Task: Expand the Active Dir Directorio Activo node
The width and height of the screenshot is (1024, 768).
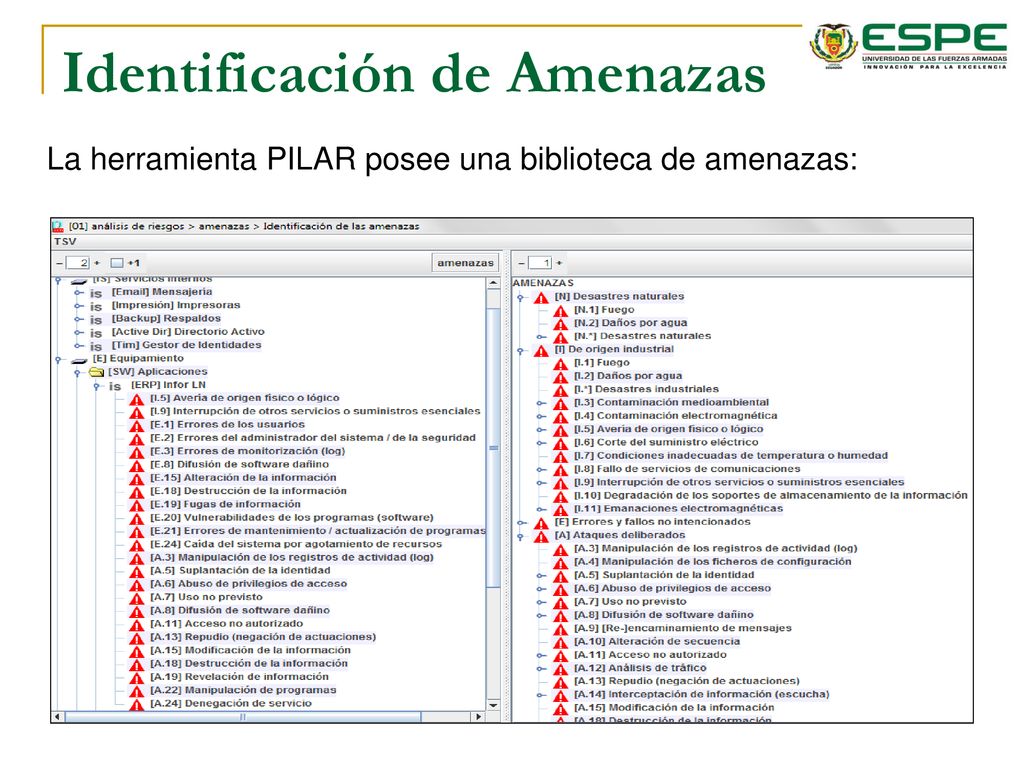Action: coord(78,332)
